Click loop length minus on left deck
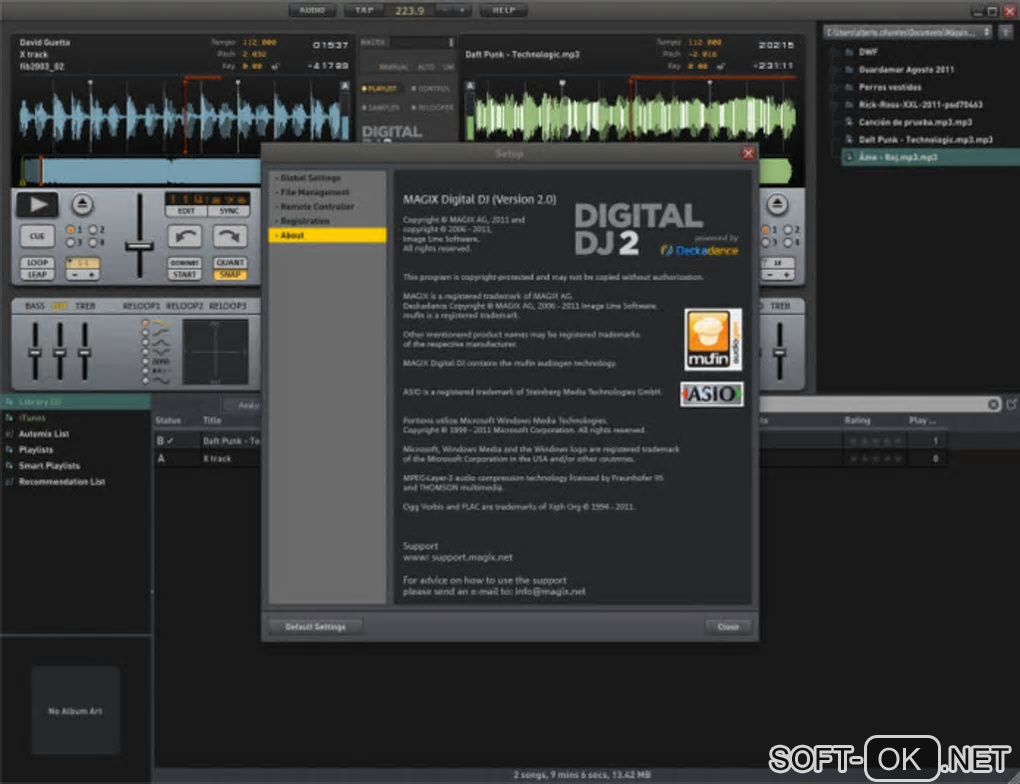The image size is (1020, 784). click(75, 275)
